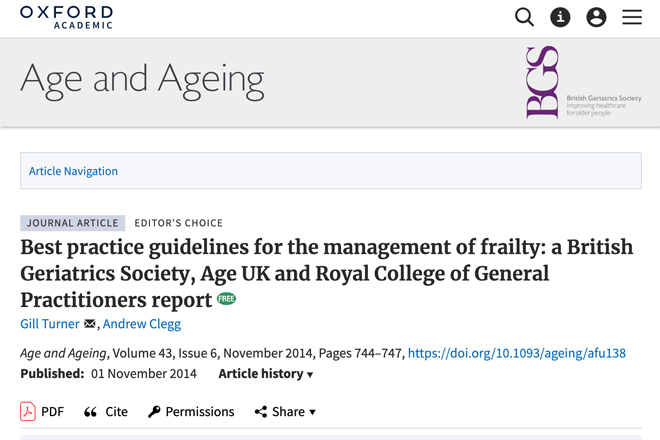Screen dimensions: 660x440
Task: Go to Oxford Academic home logo
Action: [x=67, y=17]
